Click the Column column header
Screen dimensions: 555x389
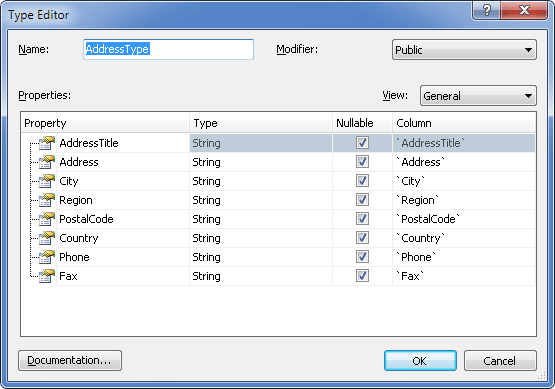point(464,123)
